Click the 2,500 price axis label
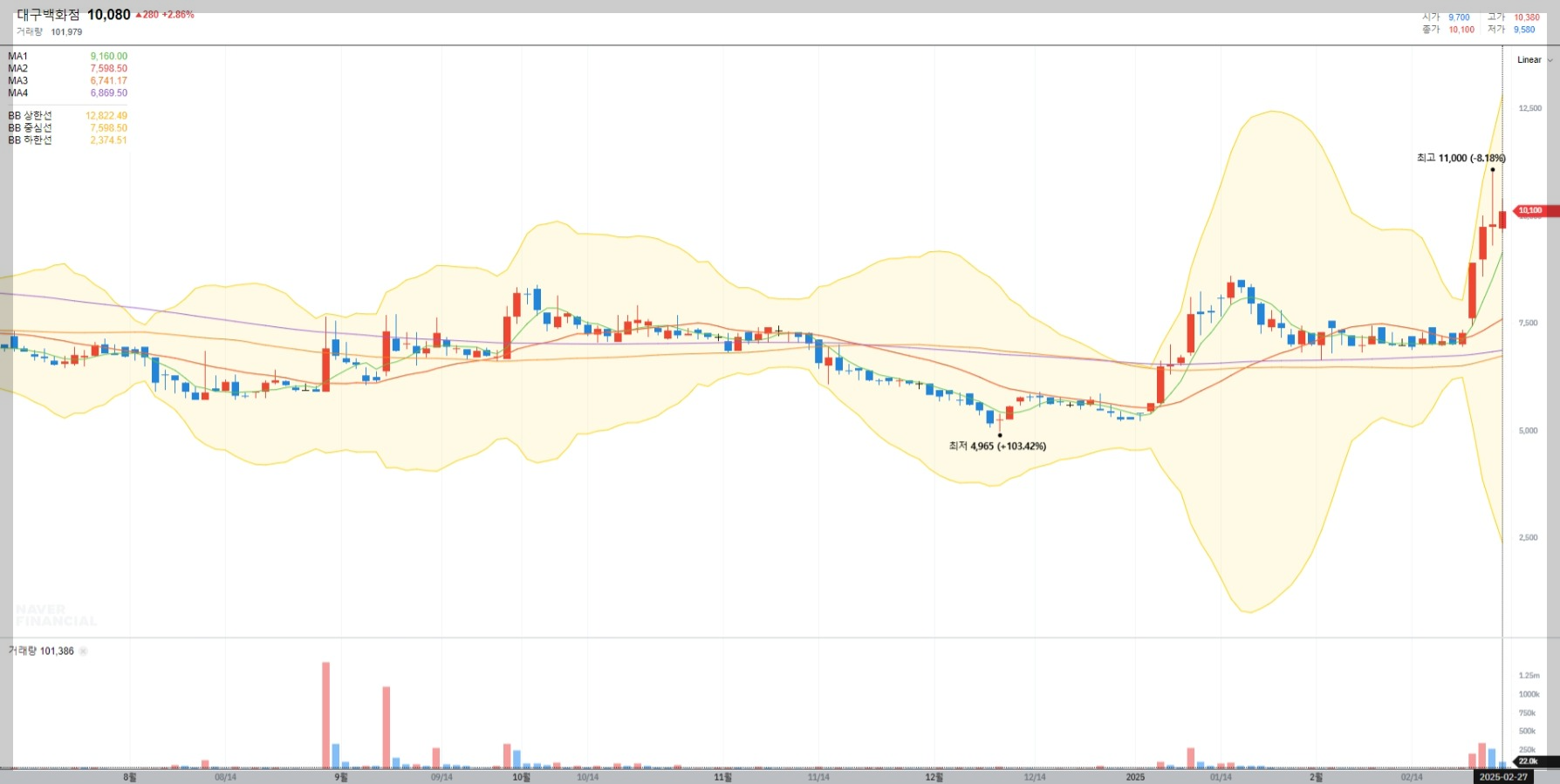Viewport: 1560px width, 784px height. coord(1528,538)
